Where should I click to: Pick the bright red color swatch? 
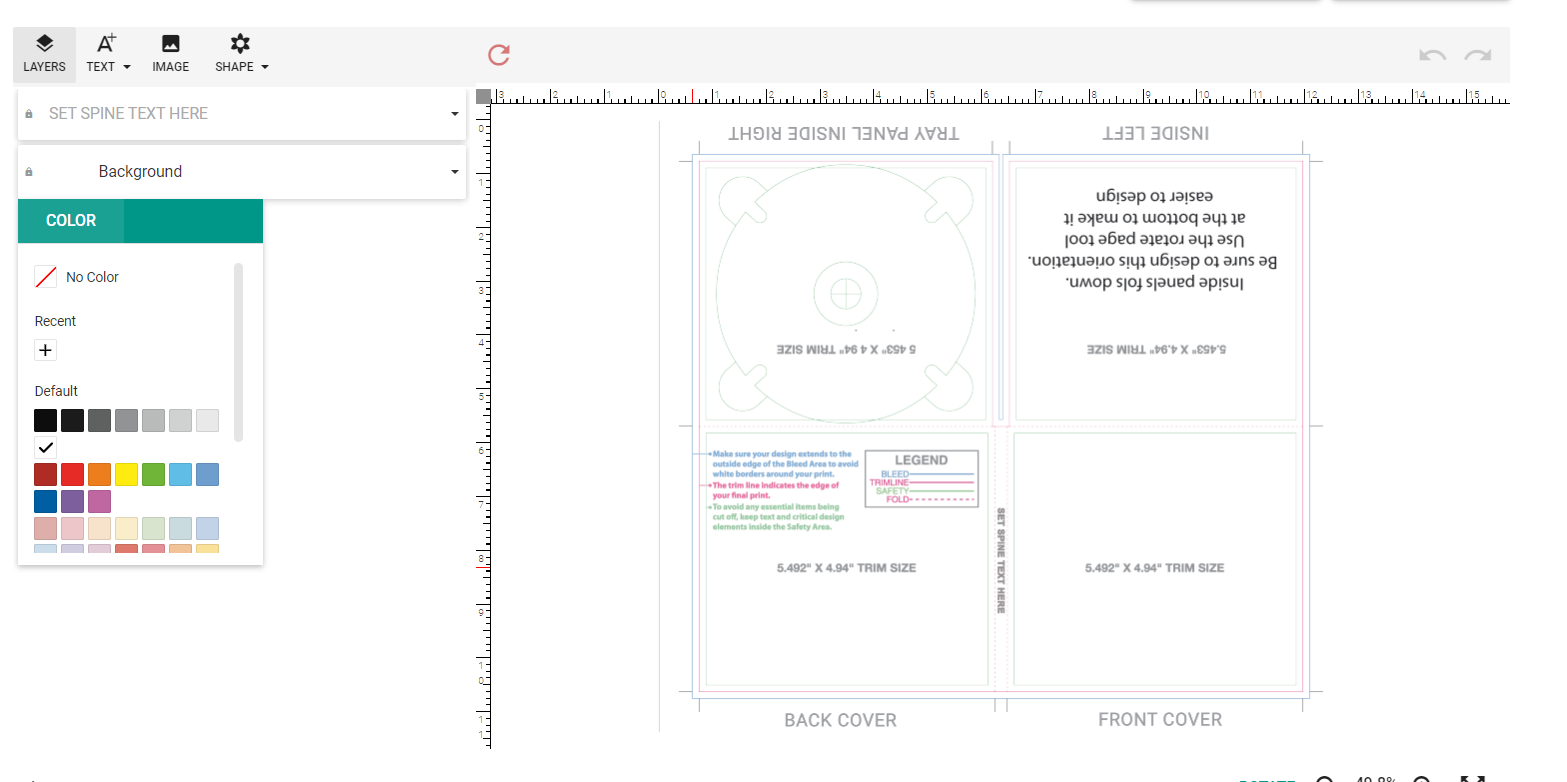click(72, 474)
